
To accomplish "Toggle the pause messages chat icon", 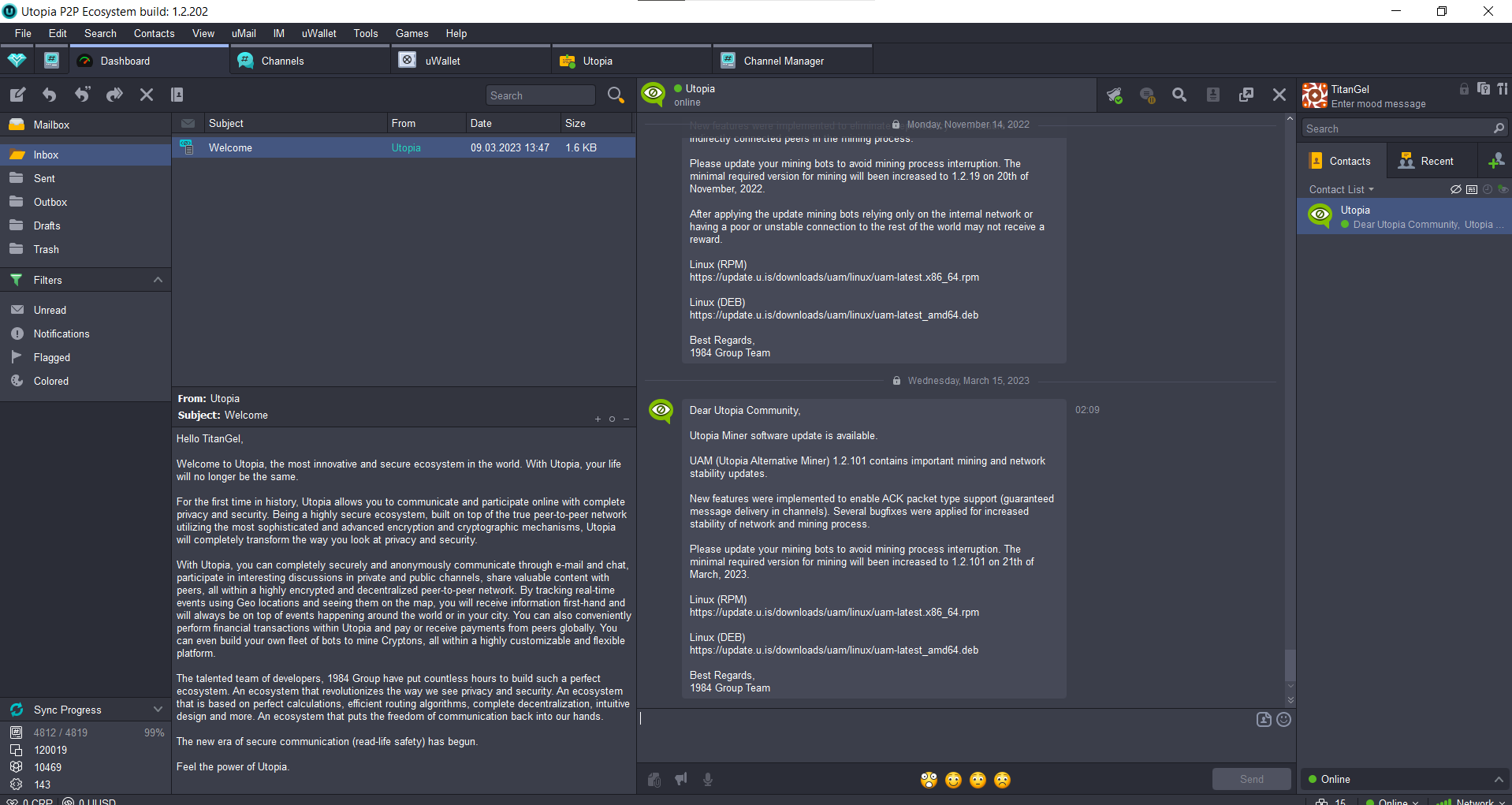I will tap(1147, 95).
